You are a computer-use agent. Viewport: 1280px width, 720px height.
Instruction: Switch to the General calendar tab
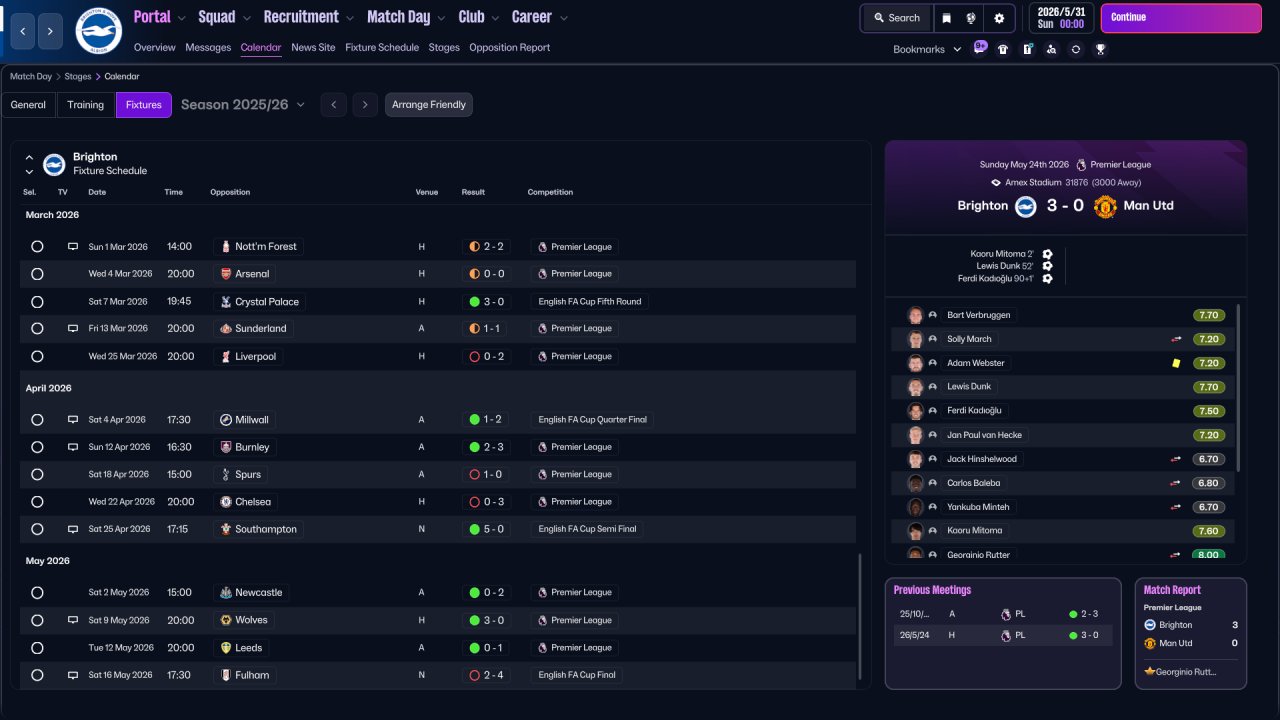28,105
